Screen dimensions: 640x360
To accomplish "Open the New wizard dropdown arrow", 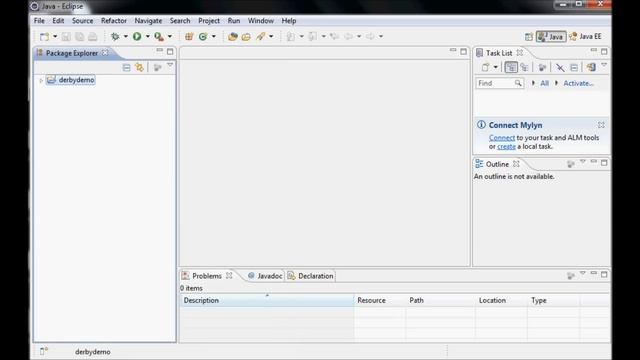I will (x=55, y=36).
